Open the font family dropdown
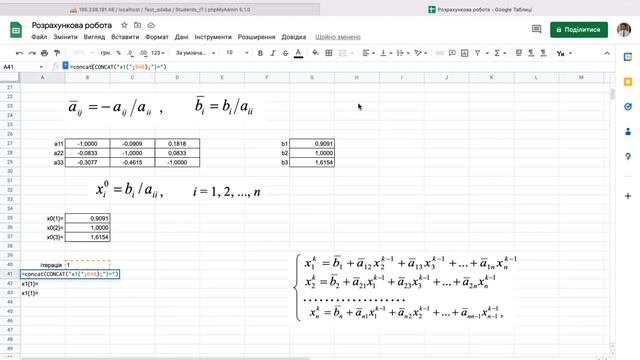This screenshot has height=360, width=640. pyautogui.click(x=195, y=53)
